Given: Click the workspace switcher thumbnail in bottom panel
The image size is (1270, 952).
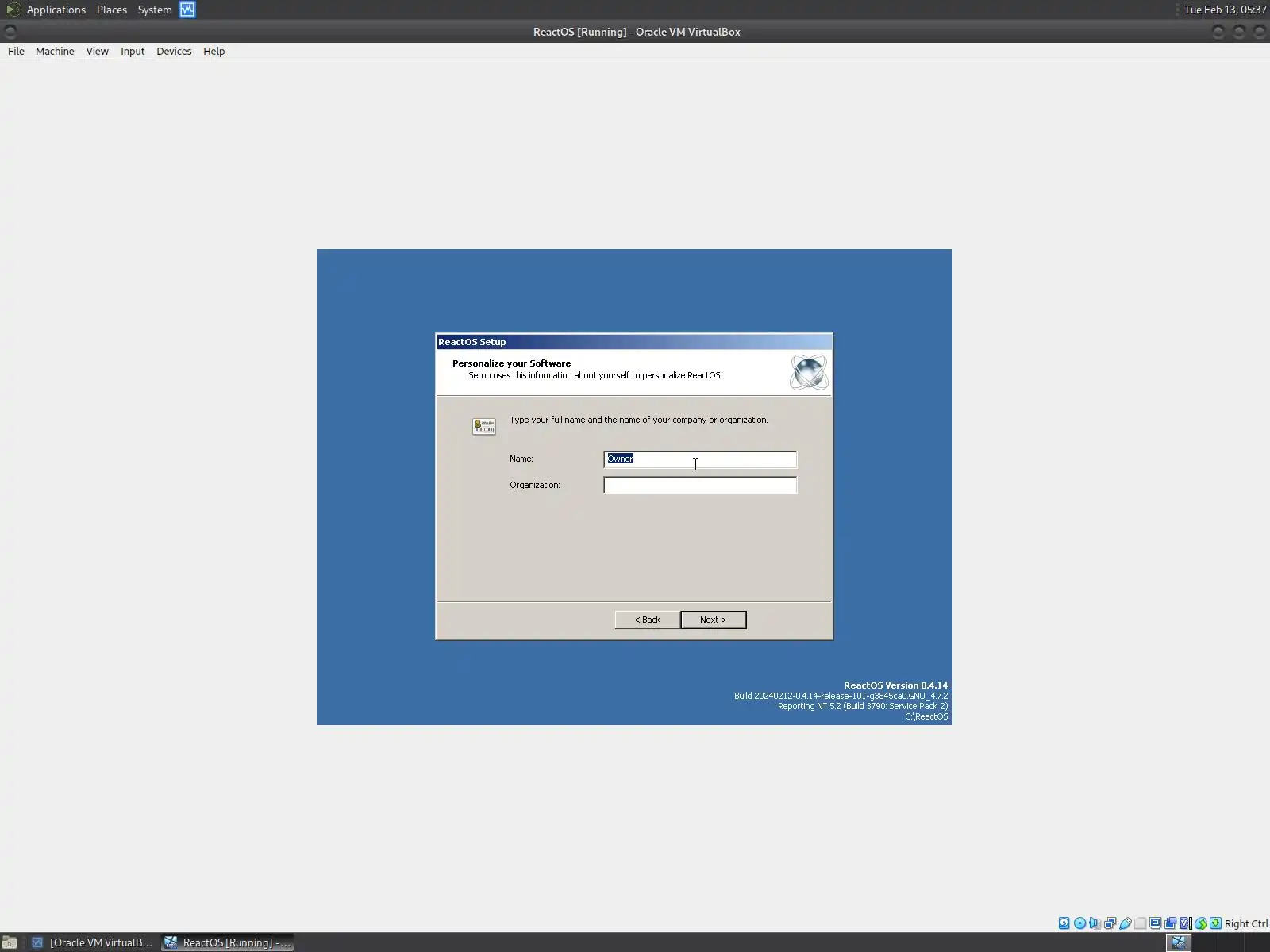Looking at the screenshot, I should click(x=1179, y=942).
